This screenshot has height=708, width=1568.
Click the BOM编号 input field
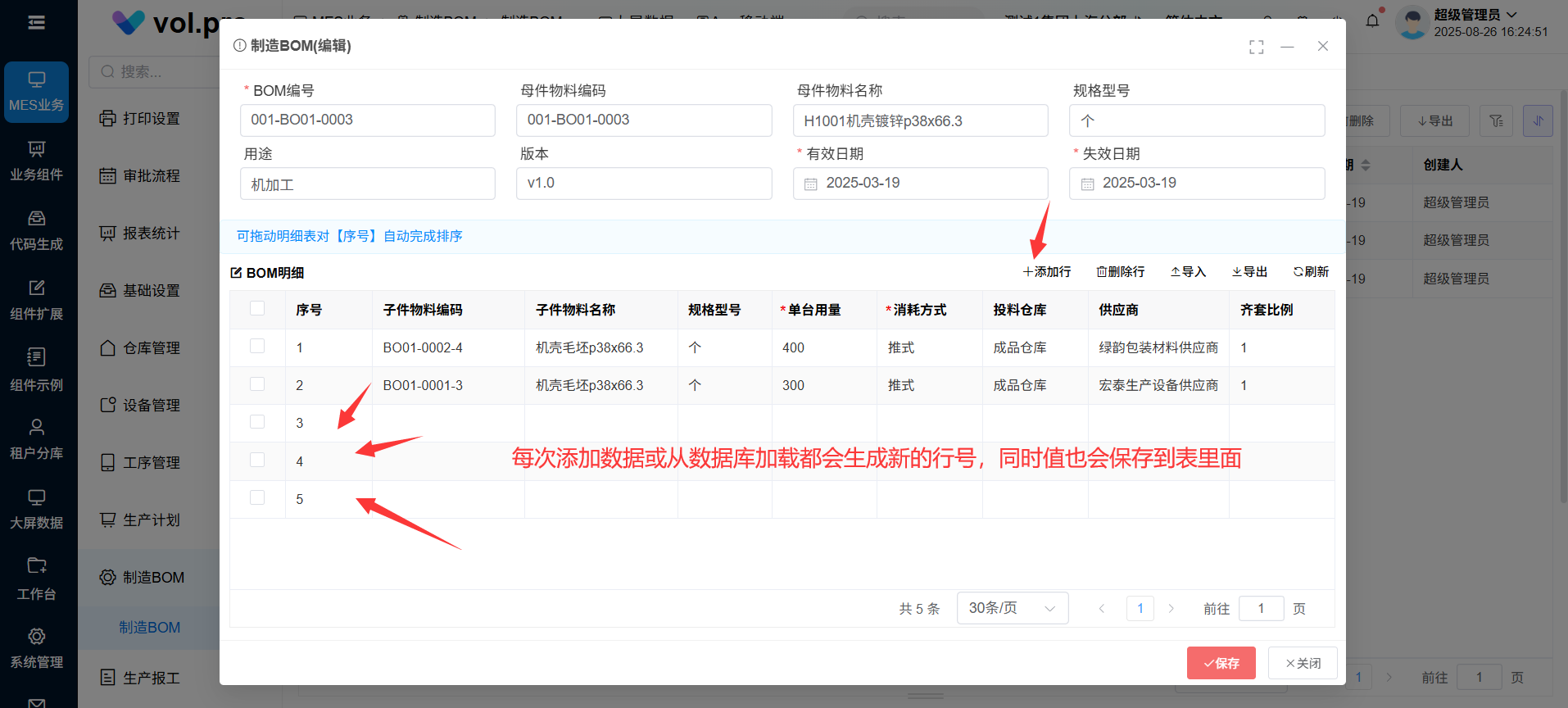pos(367,120)
